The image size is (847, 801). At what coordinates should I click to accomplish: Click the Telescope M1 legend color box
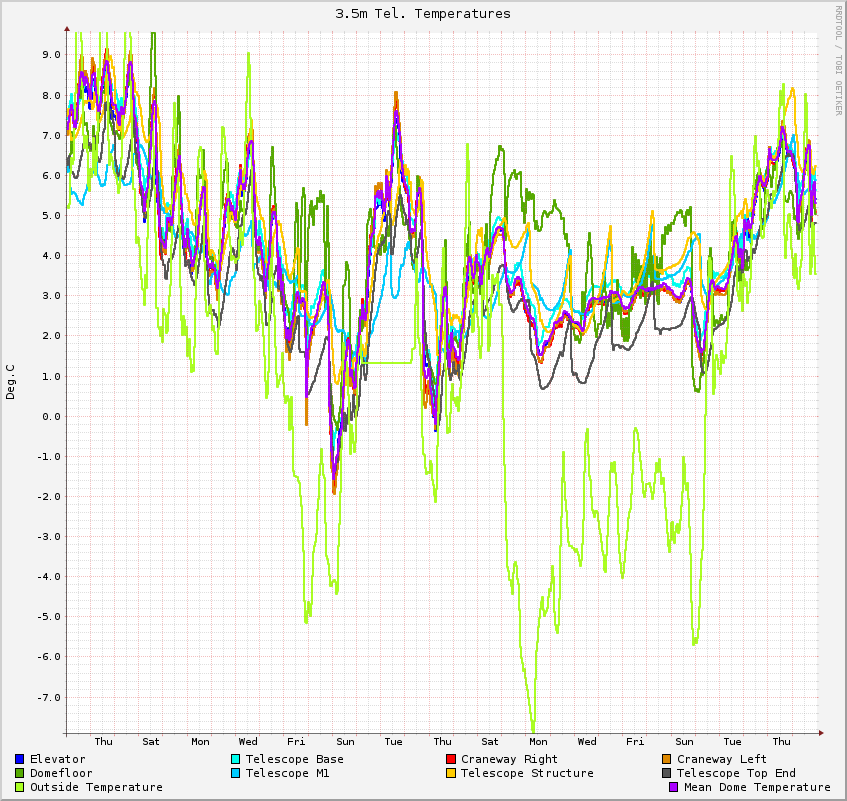236,773
